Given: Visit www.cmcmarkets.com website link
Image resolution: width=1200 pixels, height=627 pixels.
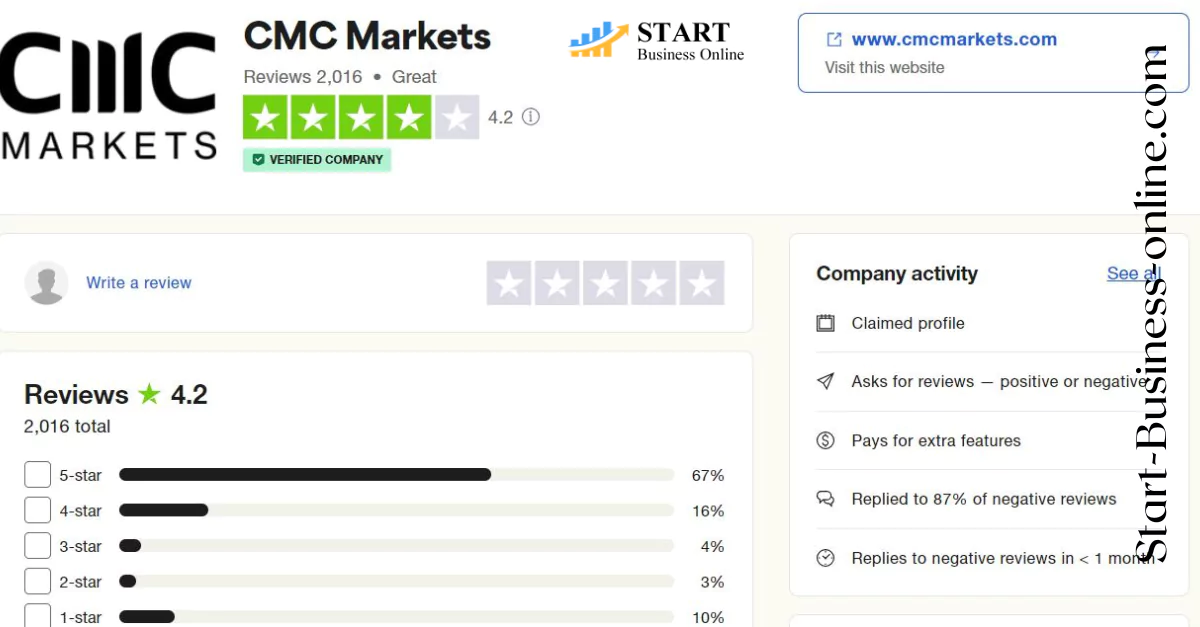Looking at the screenshot, I should (x=953, y=40).
